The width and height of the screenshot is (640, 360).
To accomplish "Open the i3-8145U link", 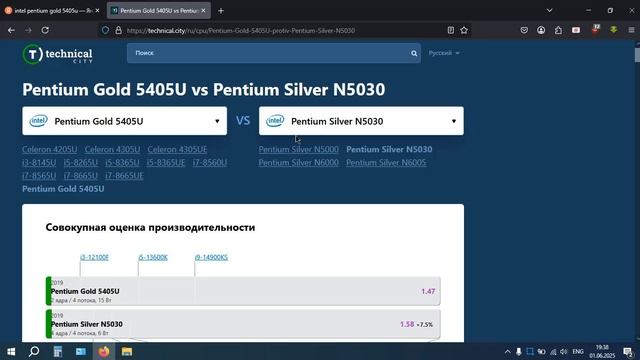I will point(39,162).
